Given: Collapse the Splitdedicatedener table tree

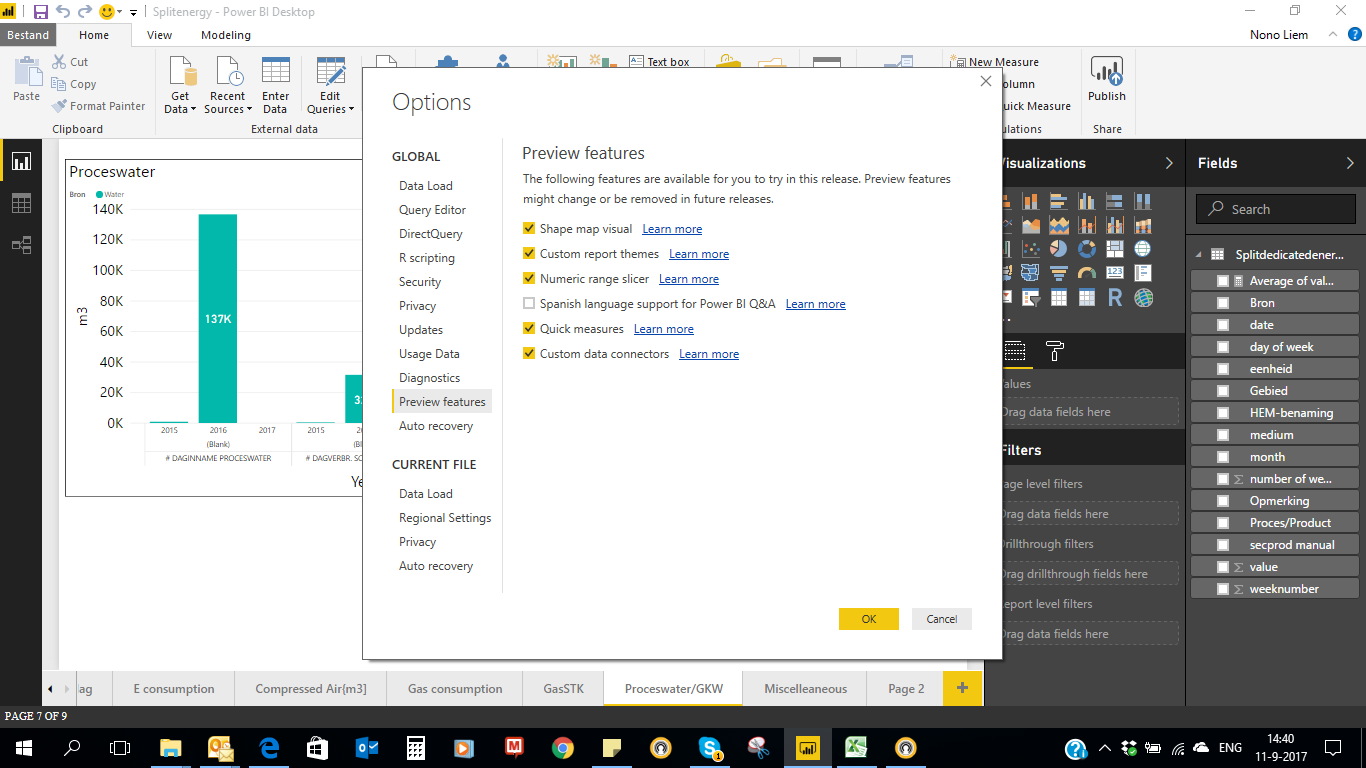Looking at the screenshot, I should click(x=1199, y=256).
